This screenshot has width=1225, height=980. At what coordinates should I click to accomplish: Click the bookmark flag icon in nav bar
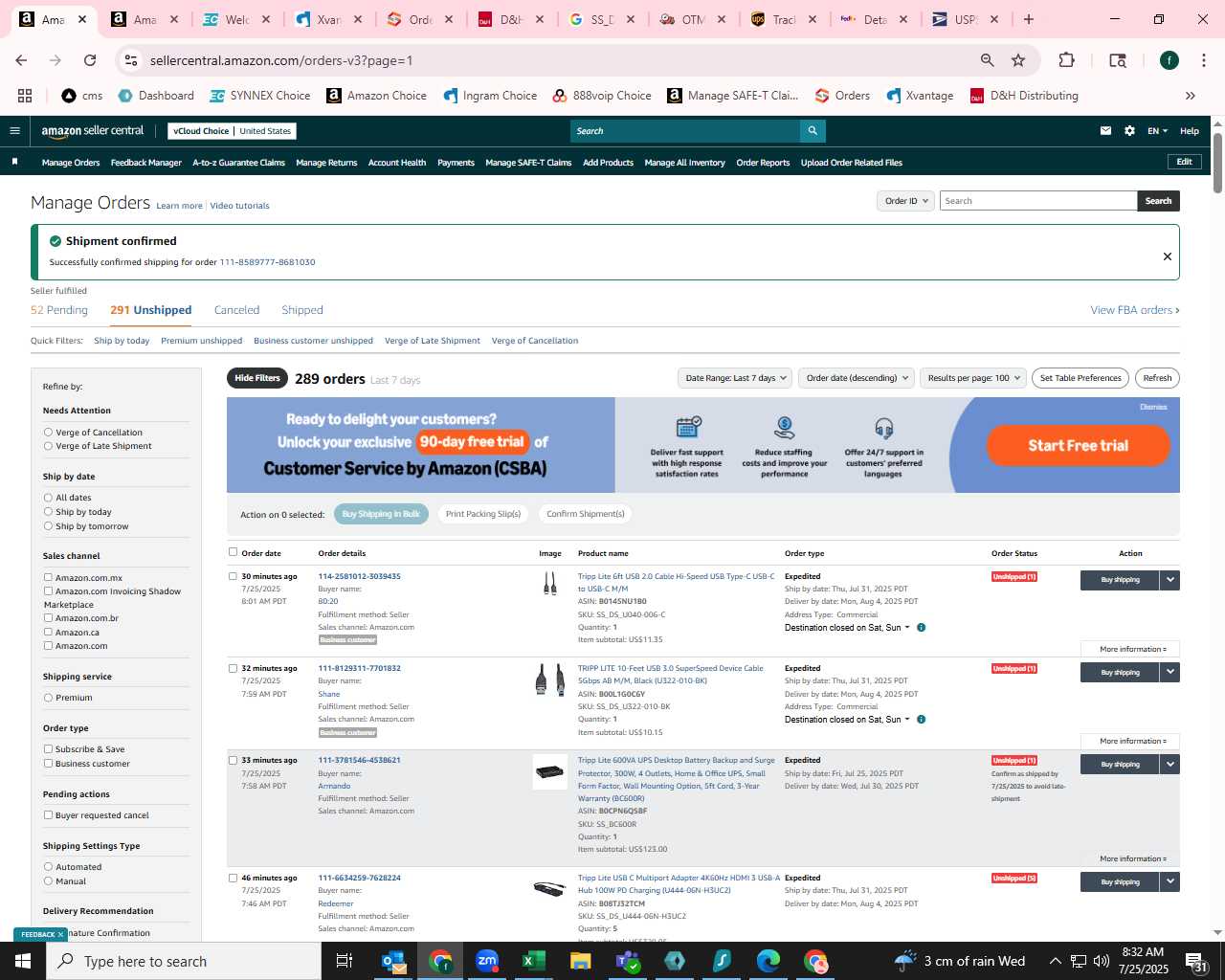click(x=14, y=162)
